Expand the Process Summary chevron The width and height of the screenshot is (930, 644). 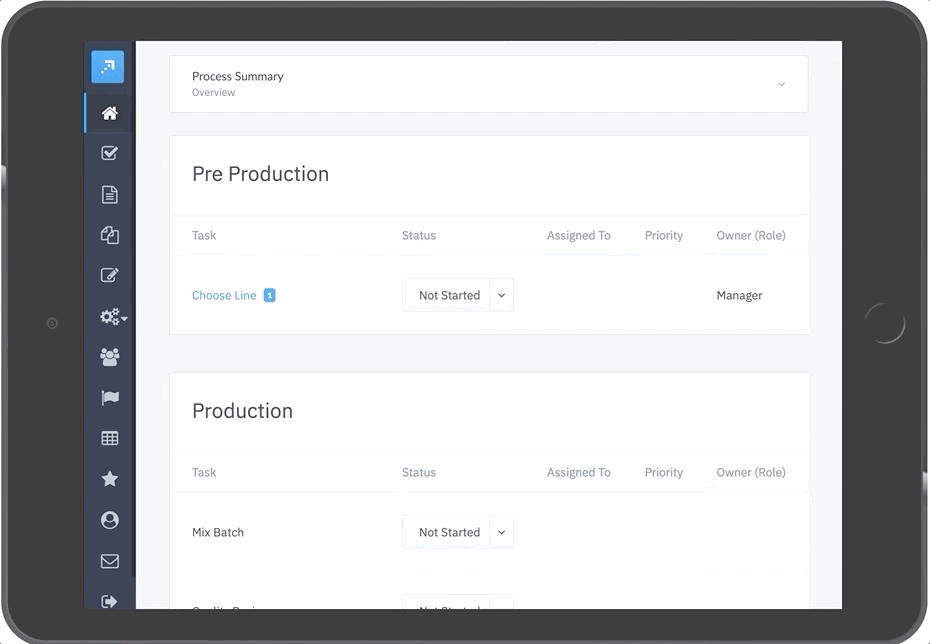(x=781, y=84)
